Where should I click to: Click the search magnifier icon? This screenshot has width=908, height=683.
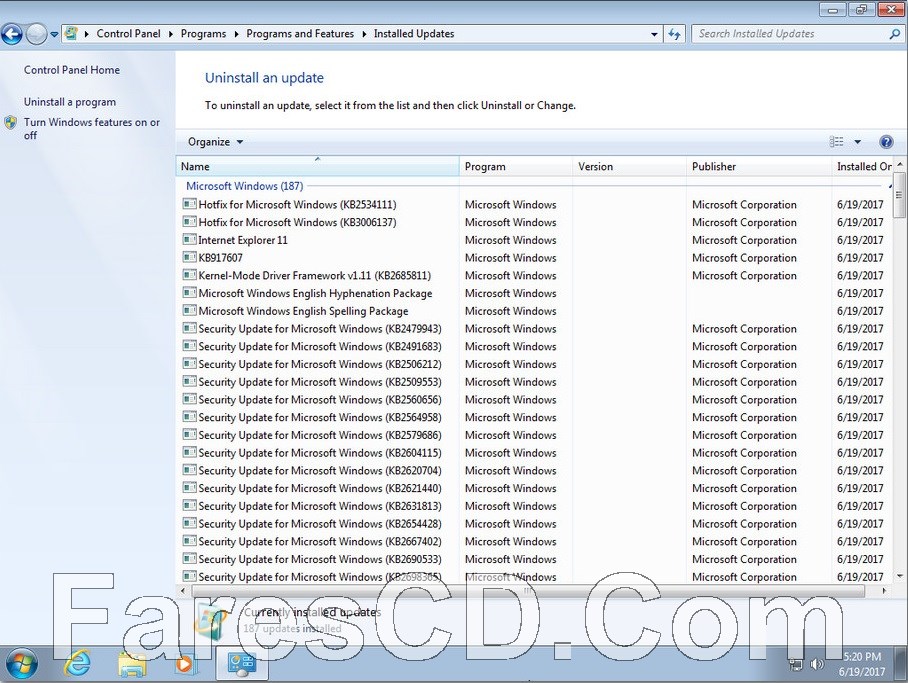(x=894, y=34)
